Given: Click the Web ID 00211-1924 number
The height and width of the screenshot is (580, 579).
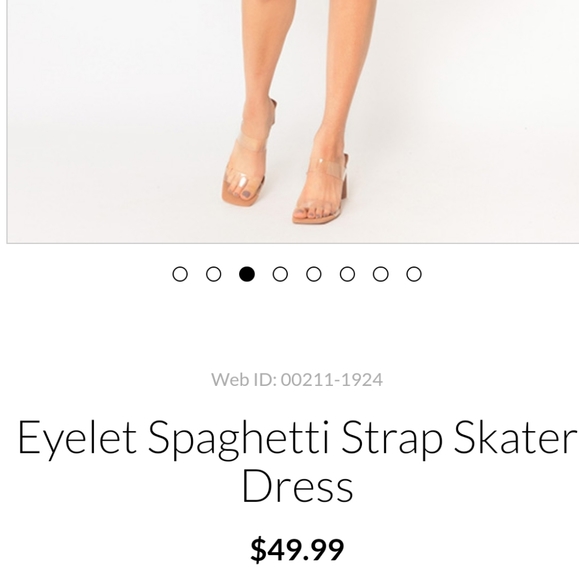Looking at the screenshot, I should 331,380.
